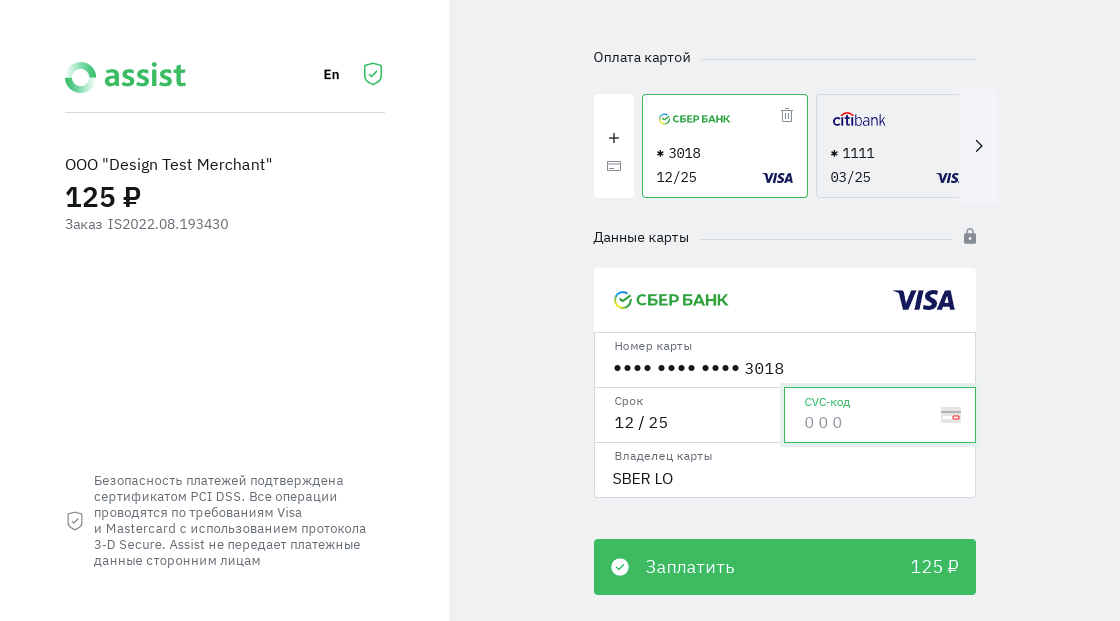Click the Assist logo
This screenshot has height=621, width=1120.
point(125,77)
